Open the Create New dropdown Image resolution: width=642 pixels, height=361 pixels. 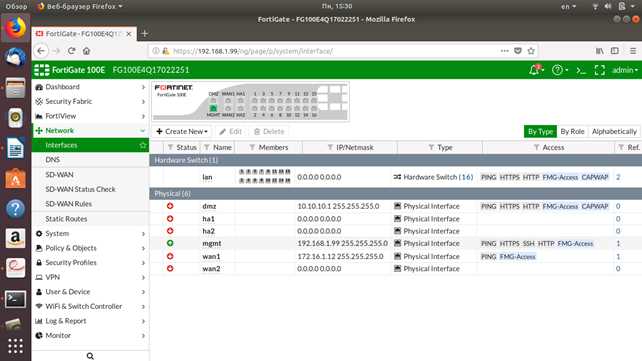click(x=182, y=131)
